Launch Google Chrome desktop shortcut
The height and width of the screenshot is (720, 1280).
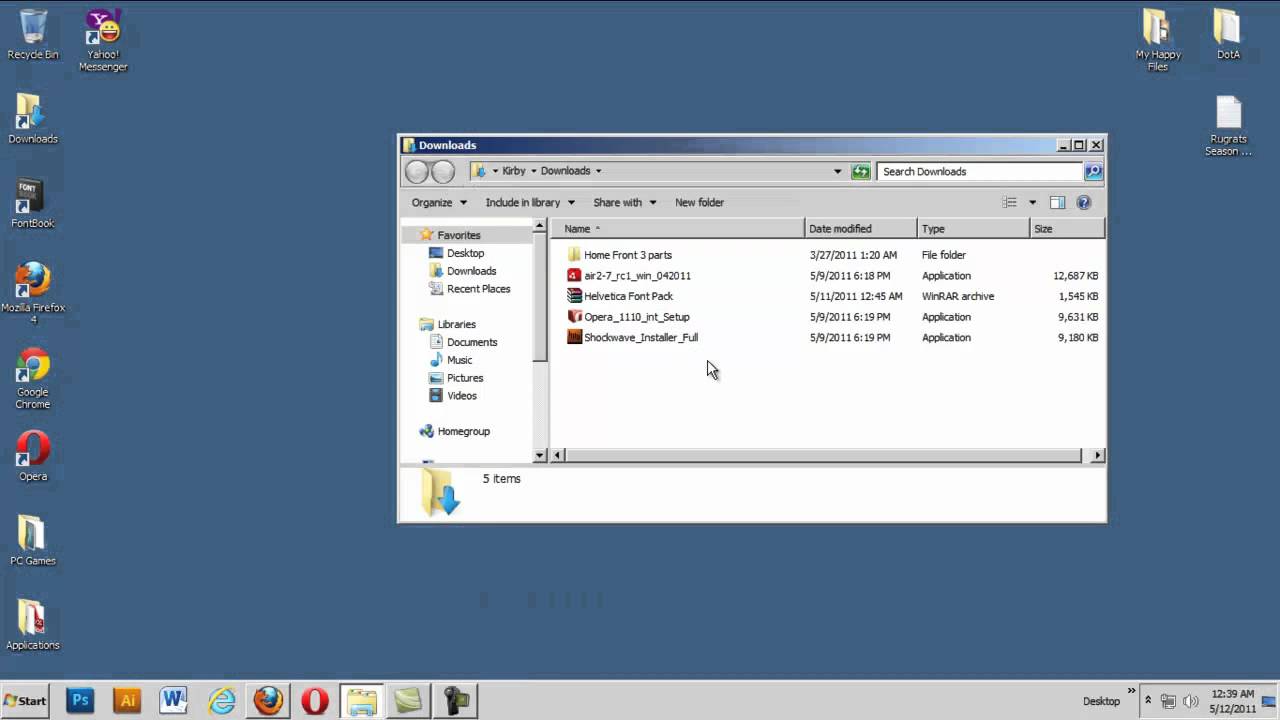click(33, 379)
